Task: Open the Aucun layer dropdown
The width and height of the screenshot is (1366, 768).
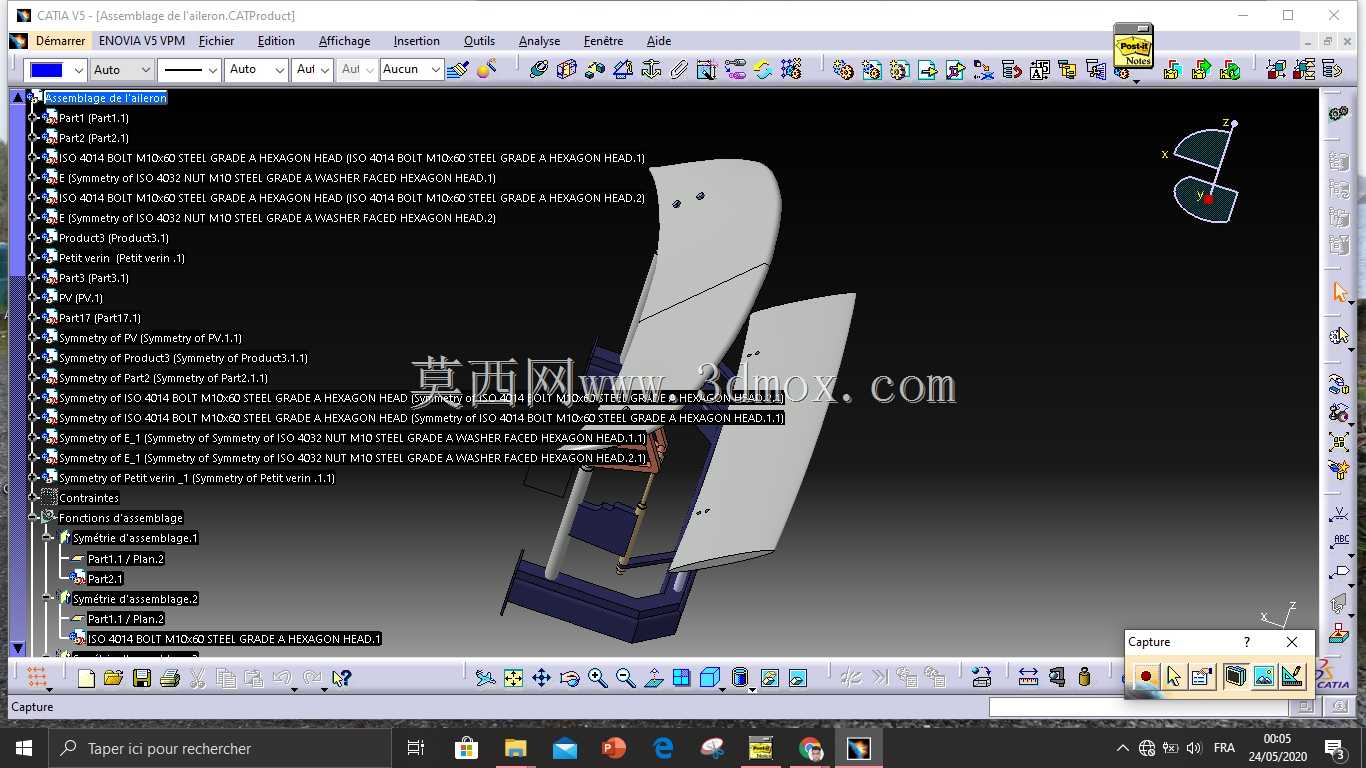Action: coord(411,70)
